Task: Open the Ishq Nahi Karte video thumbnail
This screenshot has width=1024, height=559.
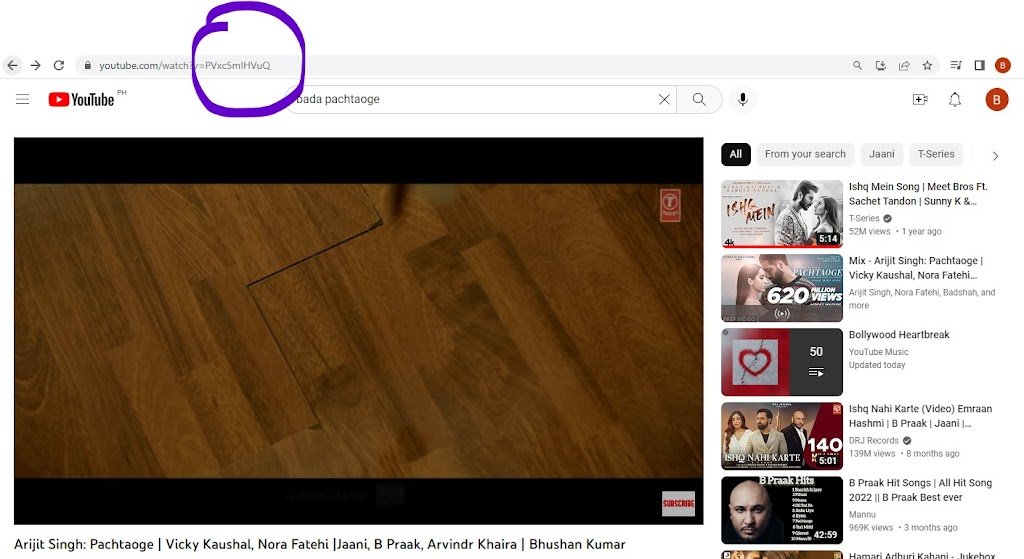Action: point(782,436)
